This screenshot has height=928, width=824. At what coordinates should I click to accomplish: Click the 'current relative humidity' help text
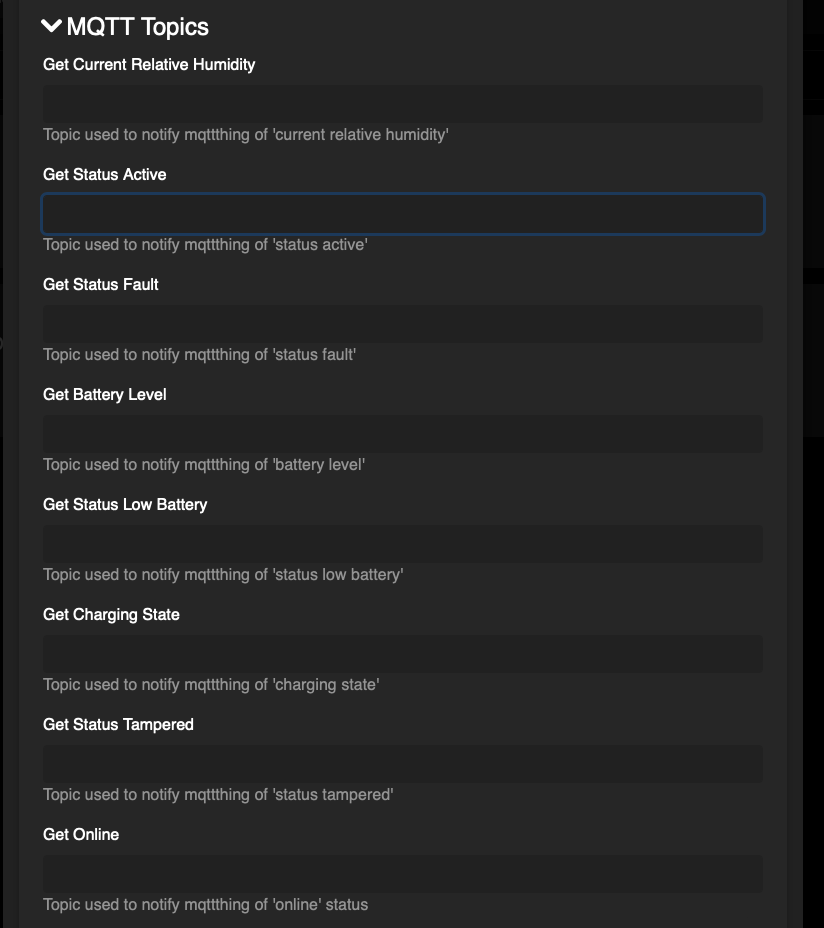[x=245, y=135]
